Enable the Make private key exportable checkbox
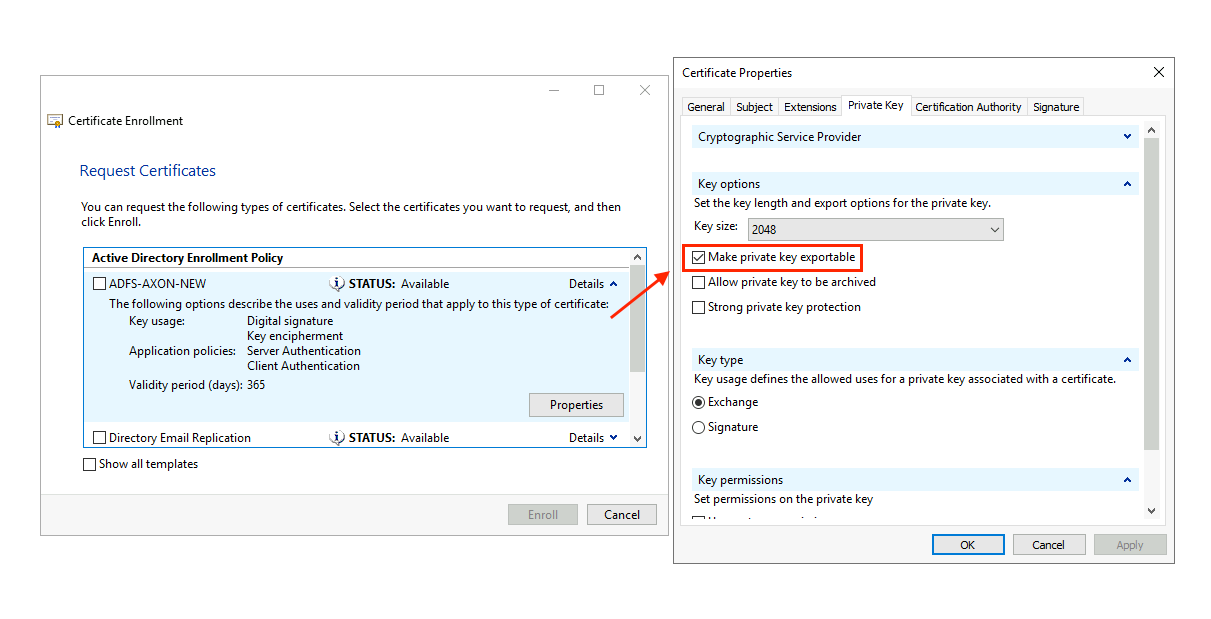1211x619 pixels. click(x=697, y=257)
